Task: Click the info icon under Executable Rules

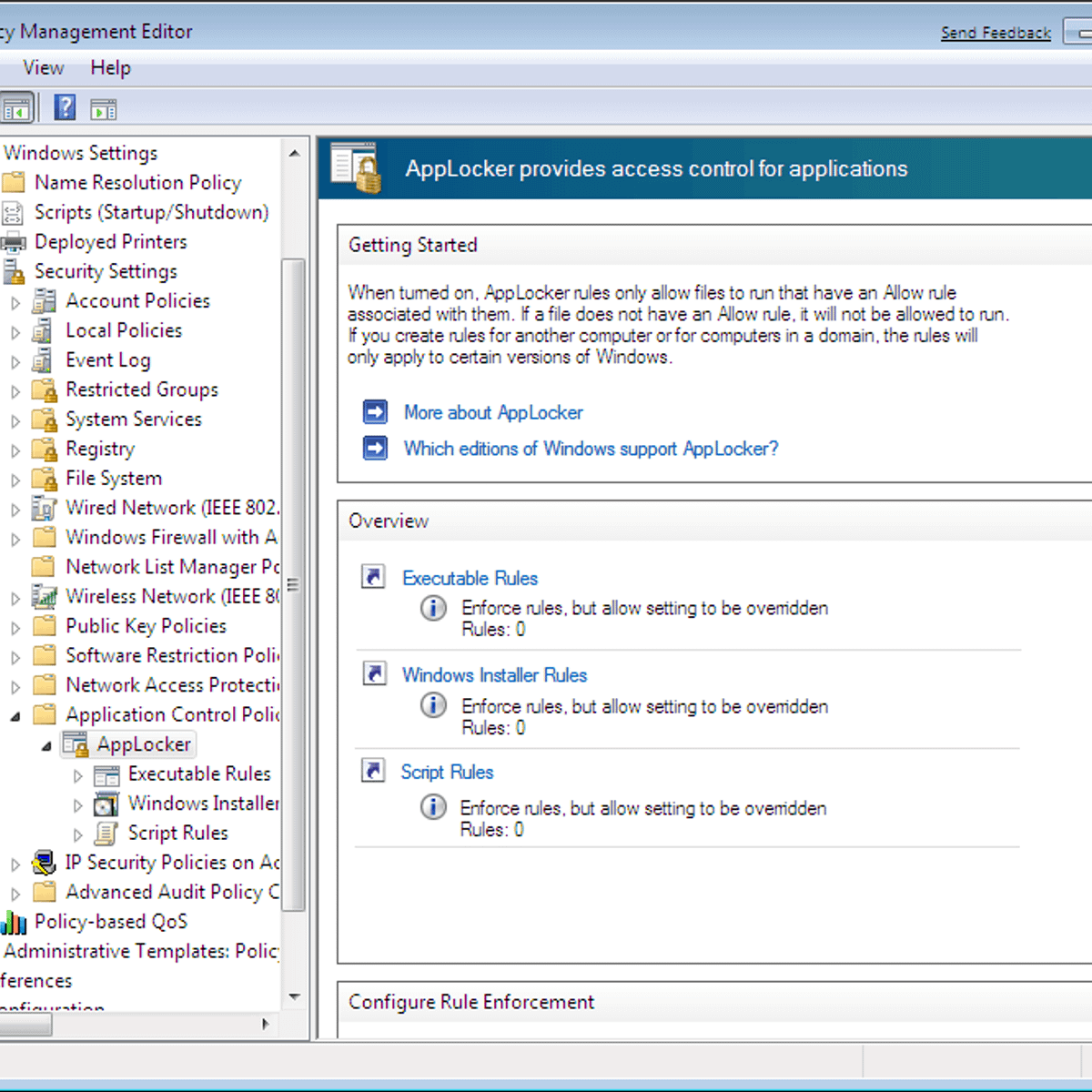Action: (x=433, y=608)
